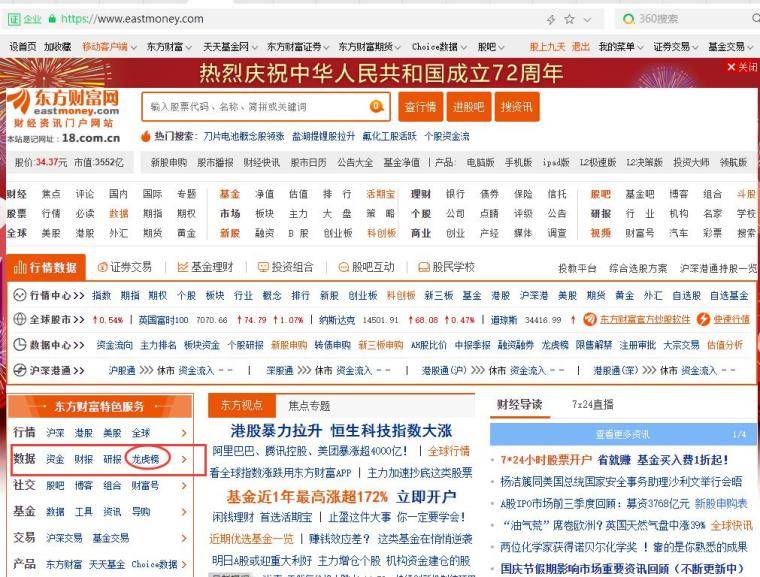The width and height of the screenshot is (760, 577).
Task: Click 新股申购 in quick links bar
Action: [168, 162]
